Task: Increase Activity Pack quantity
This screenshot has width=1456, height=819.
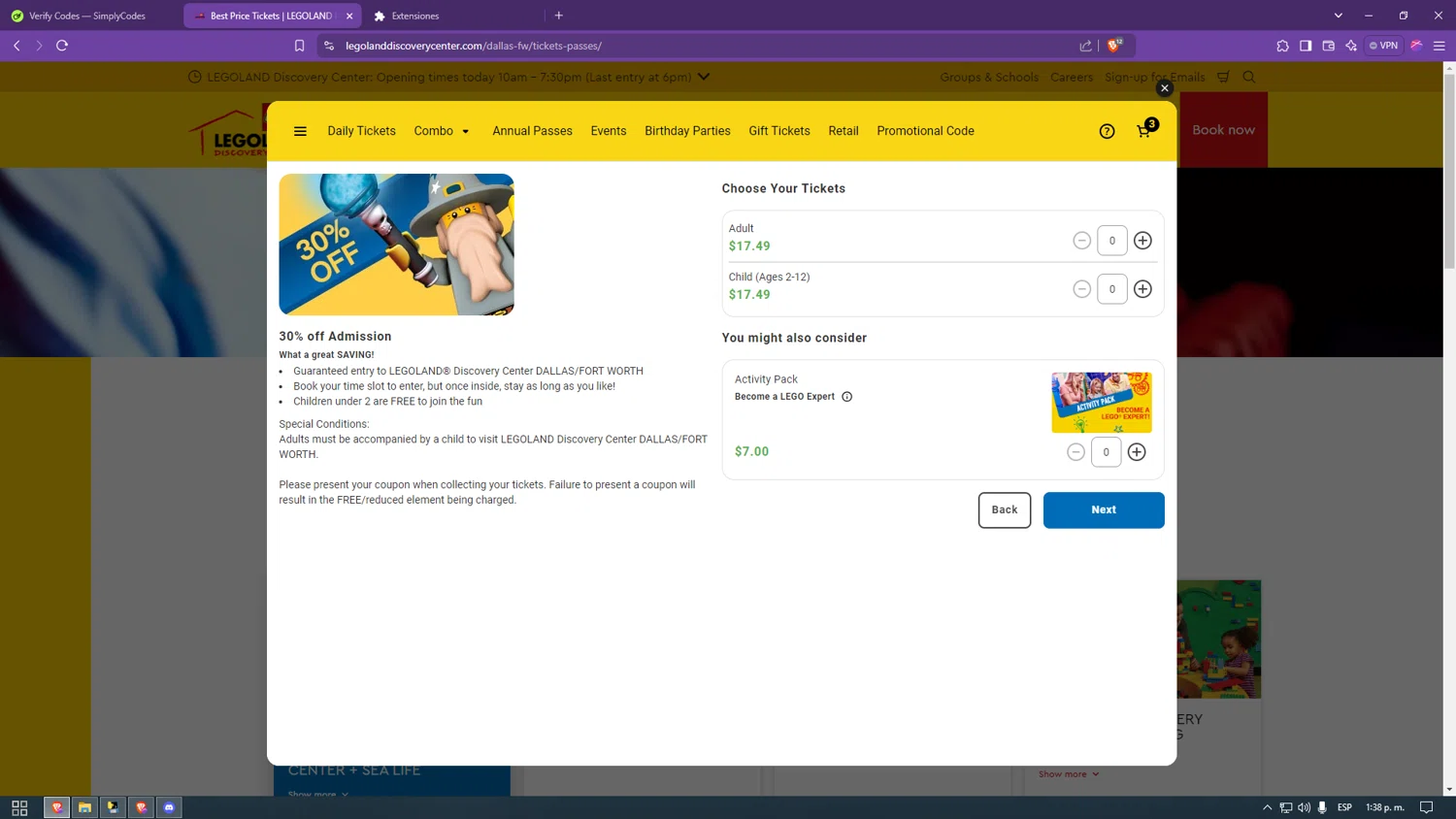Action: pyautogui.click(x=1137, y=452)
